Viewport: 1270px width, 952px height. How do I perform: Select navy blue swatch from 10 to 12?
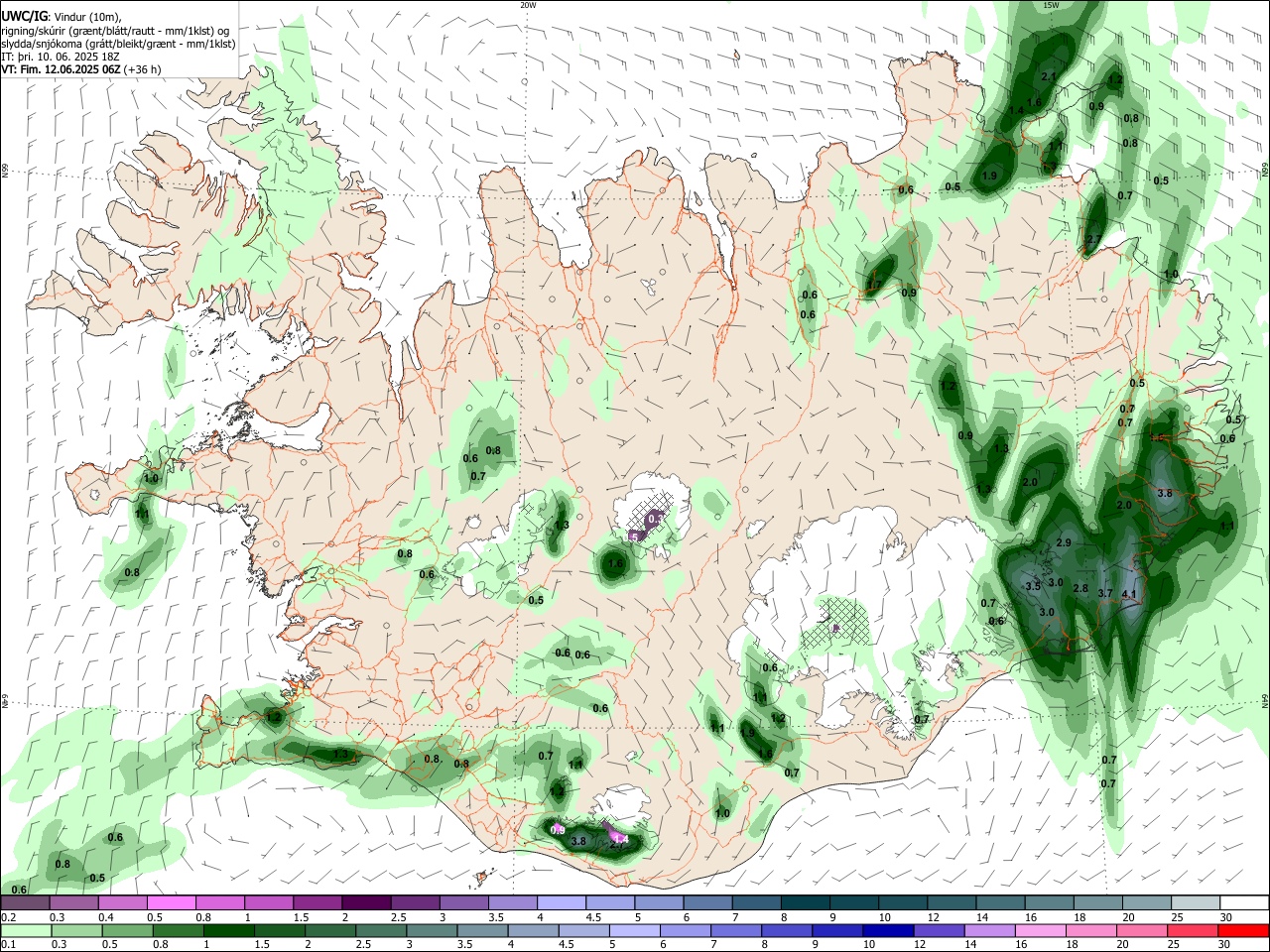point(886,930)
